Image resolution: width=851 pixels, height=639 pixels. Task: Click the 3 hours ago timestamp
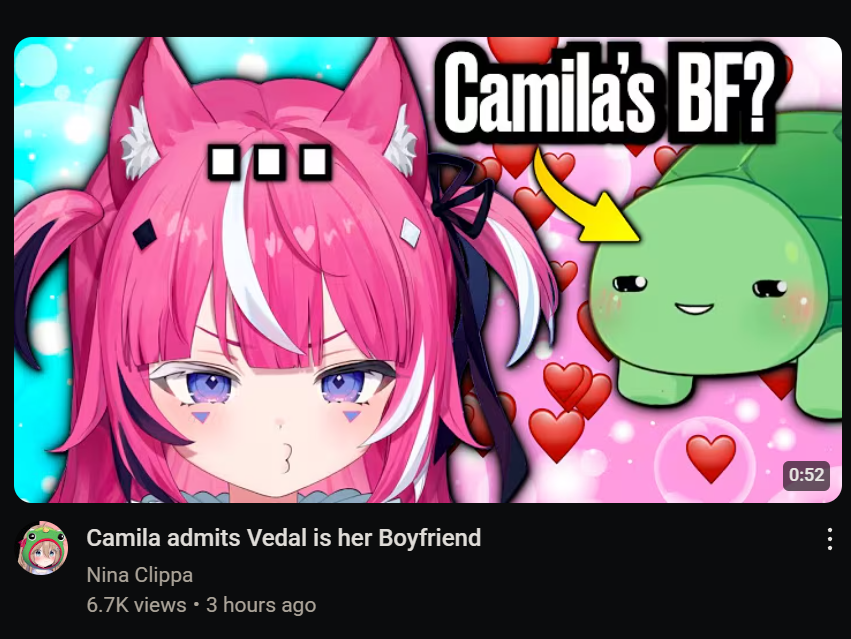coord(261,605)
